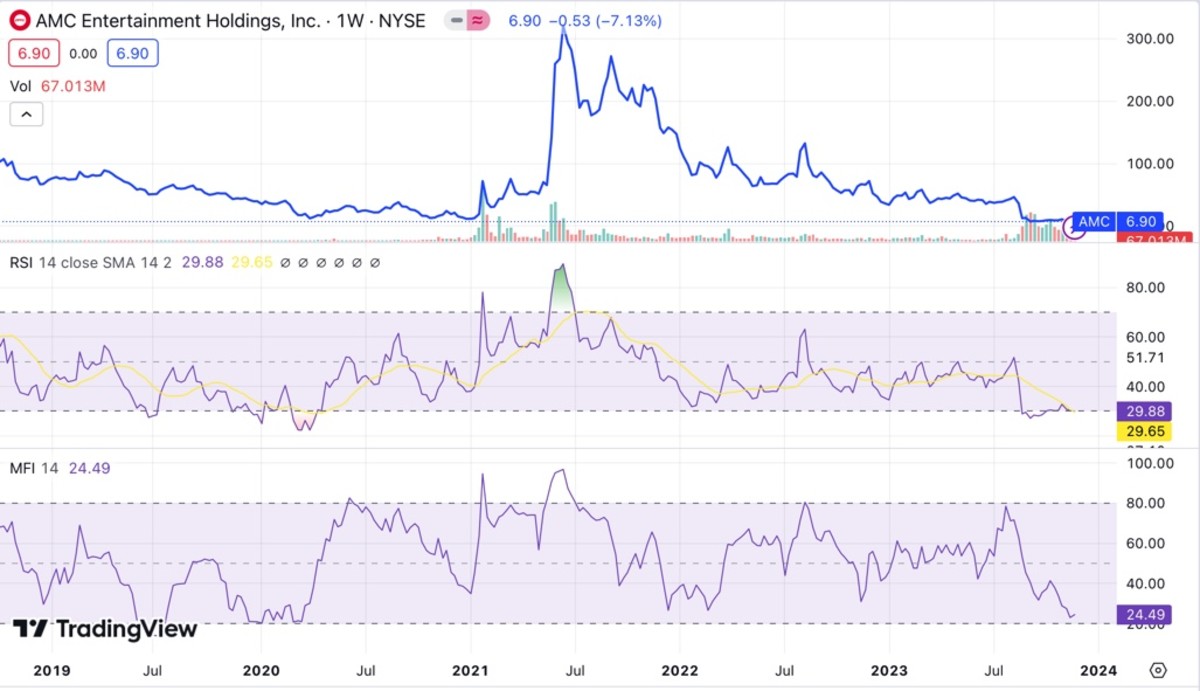The height and width of the screenshot is (691, 1200).
Task: Click the red 6.90 sell price box
Action: click(36, 53)
